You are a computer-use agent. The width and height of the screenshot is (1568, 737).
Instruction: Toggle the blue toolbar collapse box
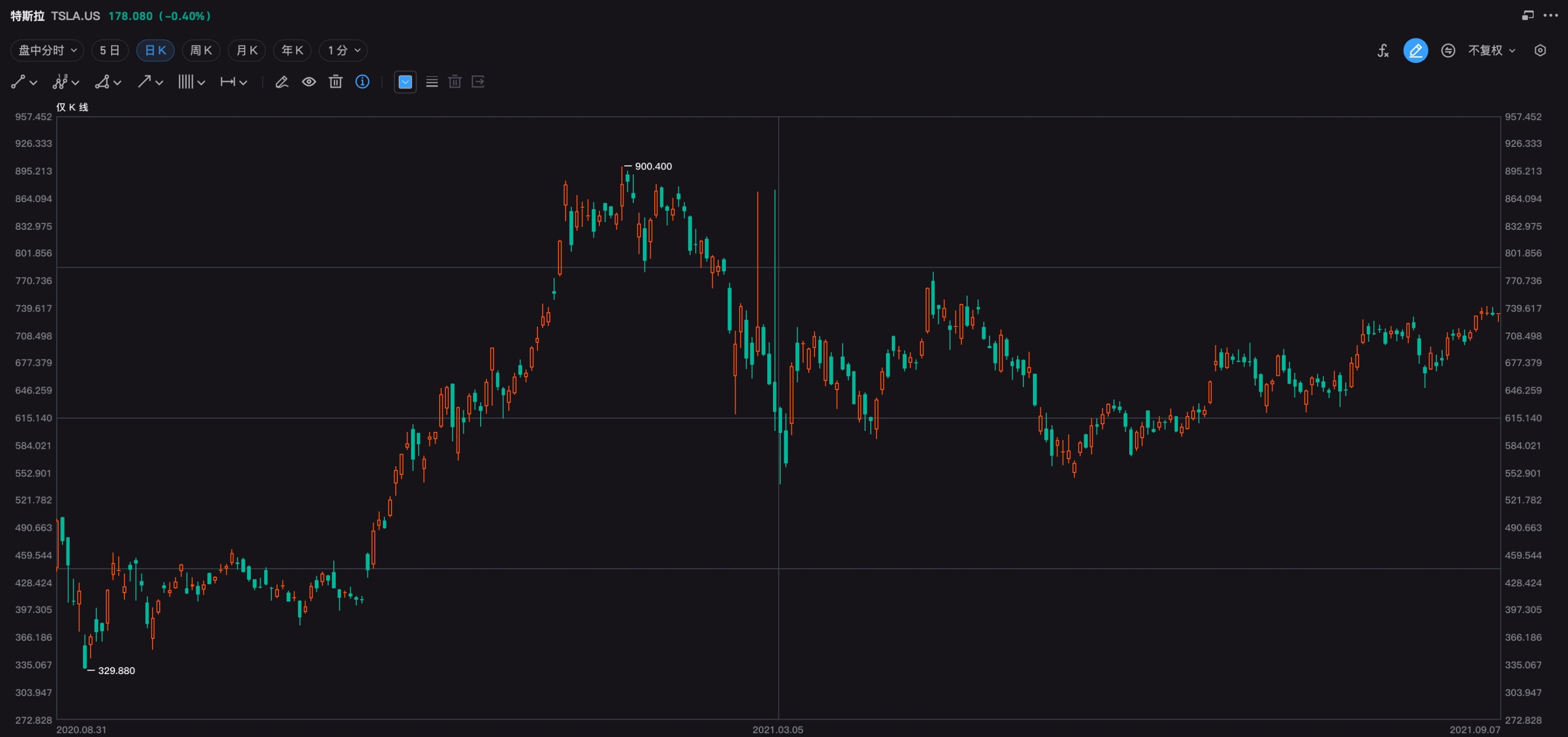click(405, 81)
